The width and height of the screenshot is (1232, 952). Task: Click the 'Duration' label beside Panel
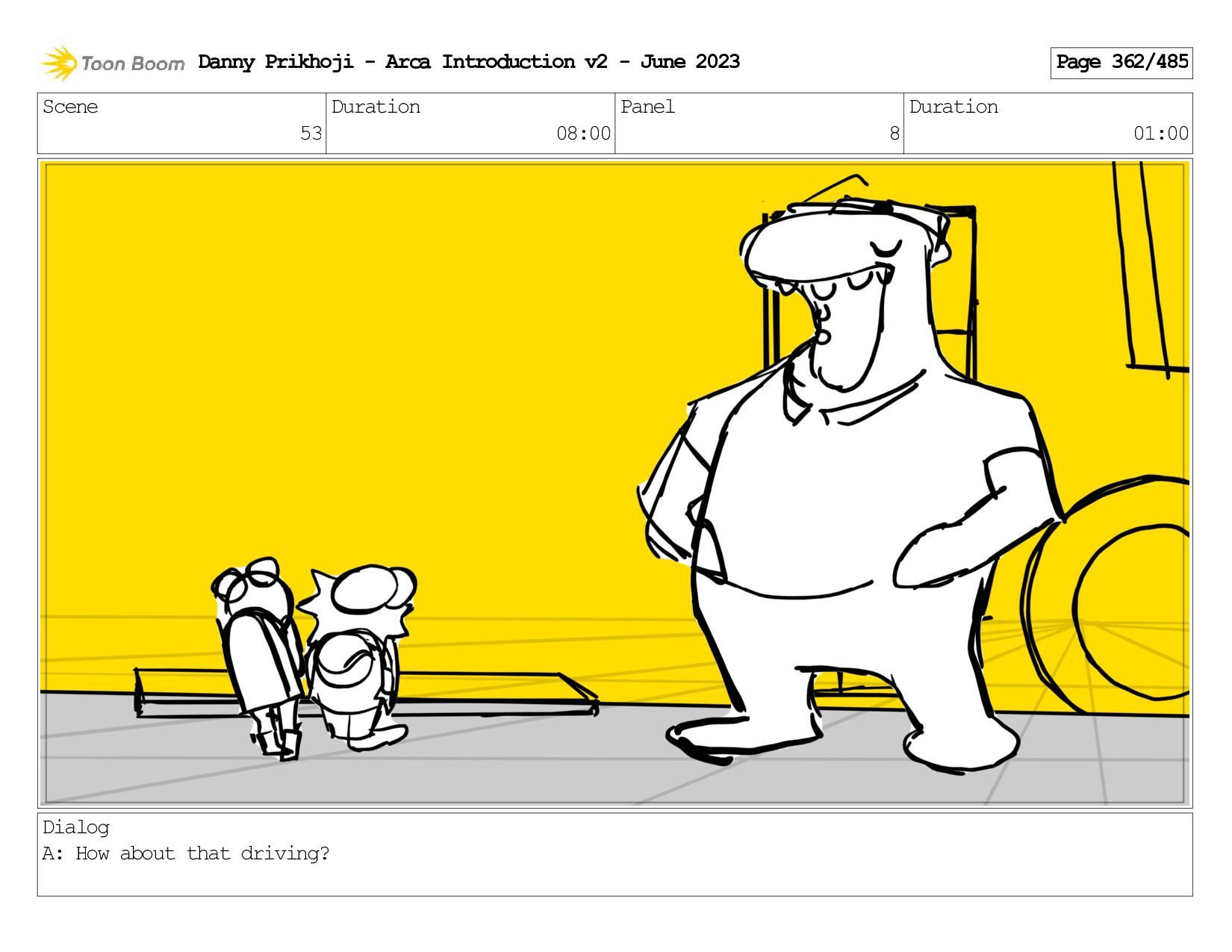pos(953,107)
